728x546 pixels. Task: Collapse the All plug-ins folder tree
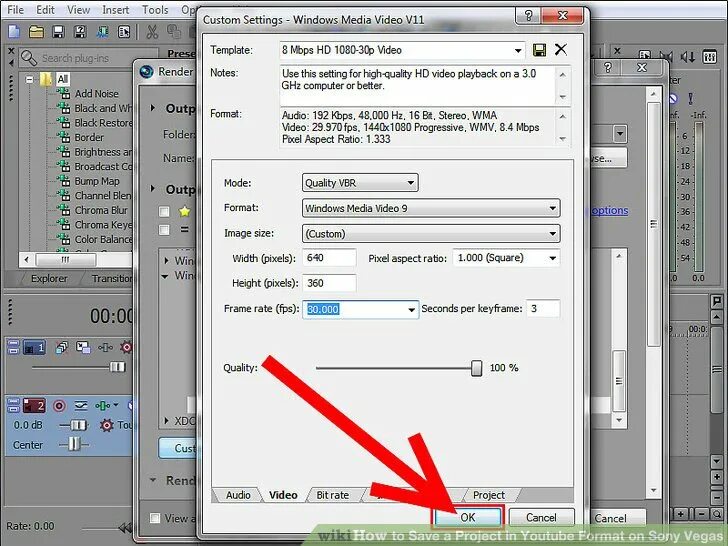coord(30,79)
